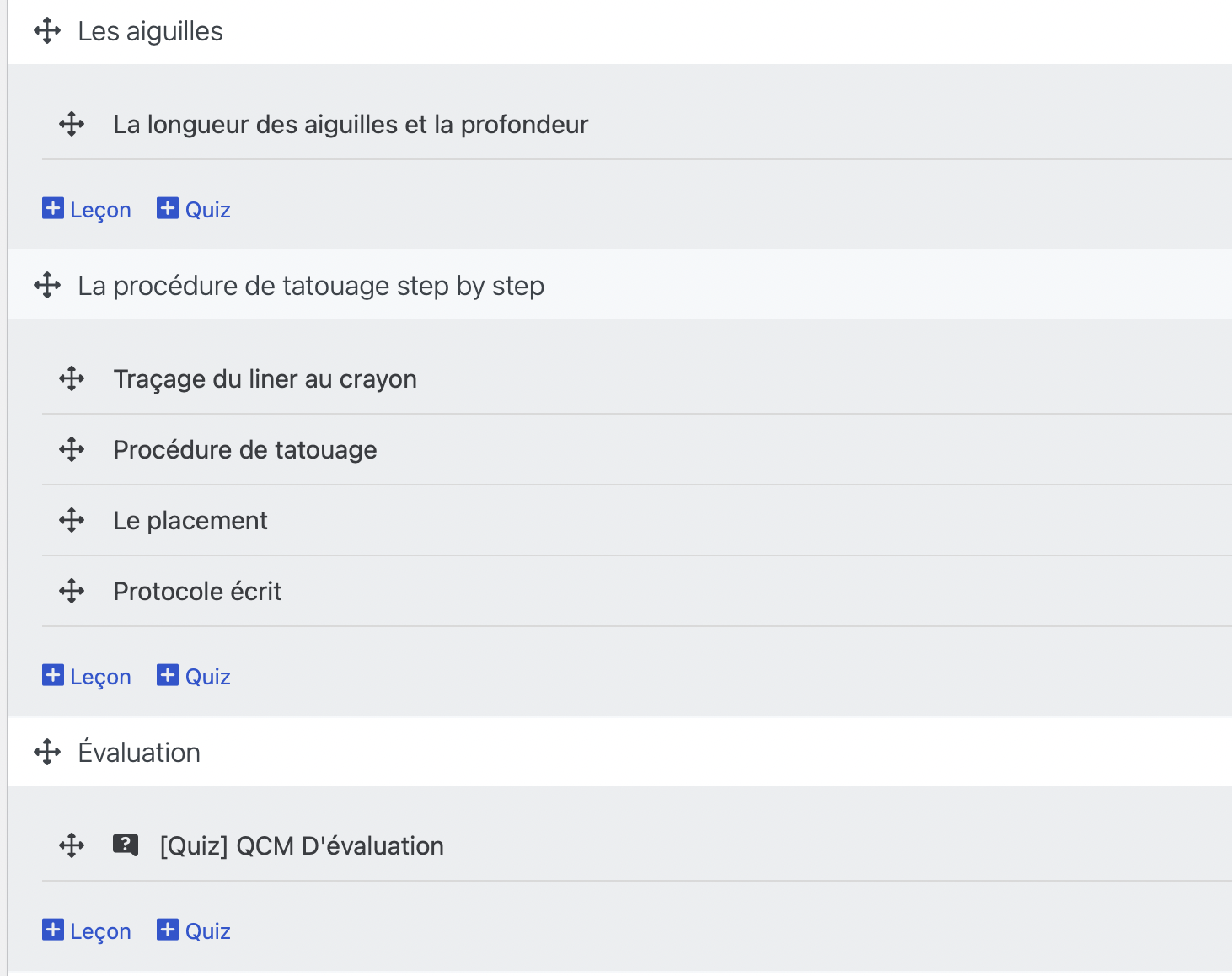This screenshot has height=976, width=1232.
Task: Add a Leçon to the tatouage procedure section
Action: pyautogui.click(x=87, y=676)
